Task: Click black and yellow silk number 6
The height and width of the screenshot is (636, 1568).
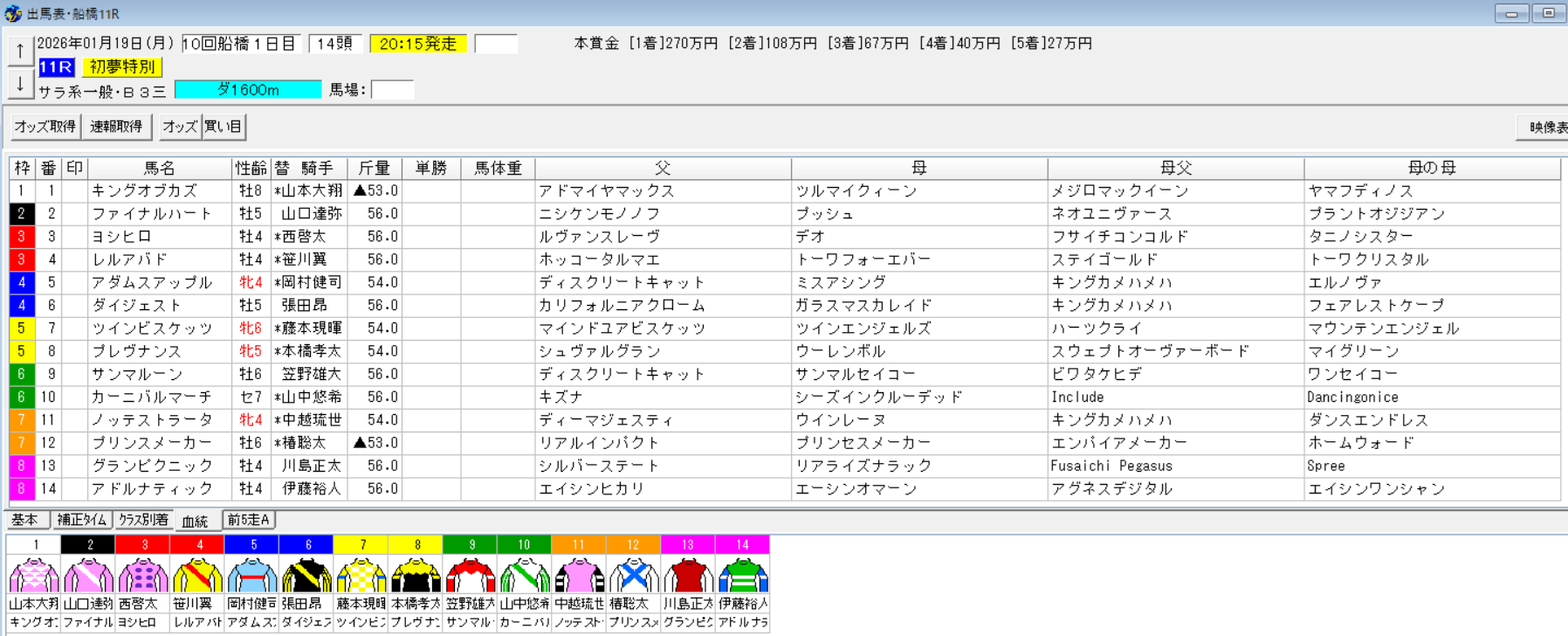Action: pyautogui.click(x=307, y=577)
